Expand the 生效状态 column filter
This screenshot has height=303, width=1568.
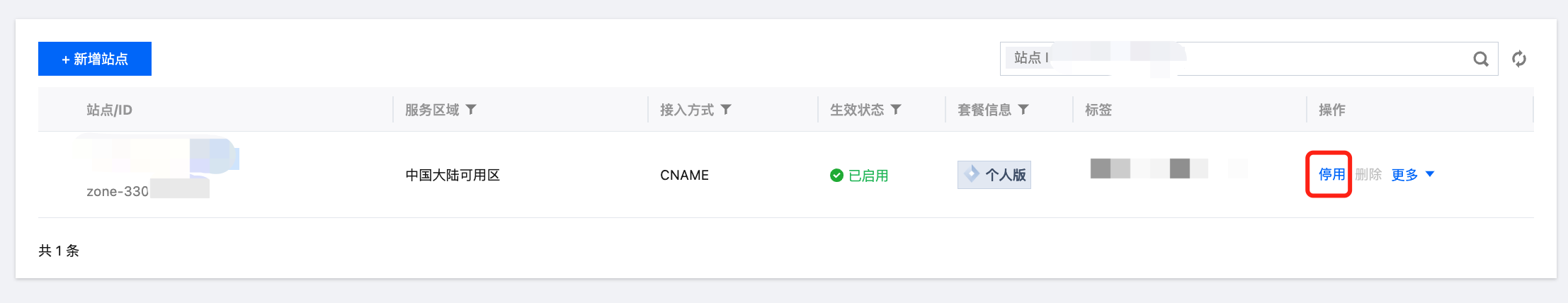coord(896,110)
